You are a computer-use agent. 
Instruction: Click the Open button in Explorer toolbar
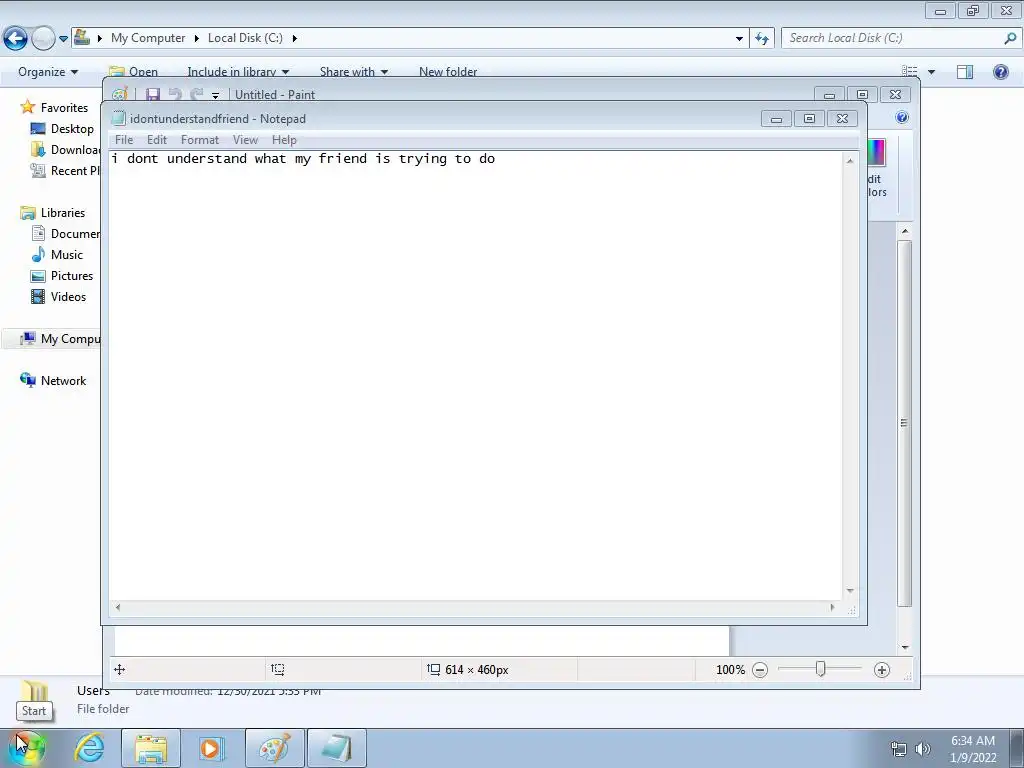(134, 72)
